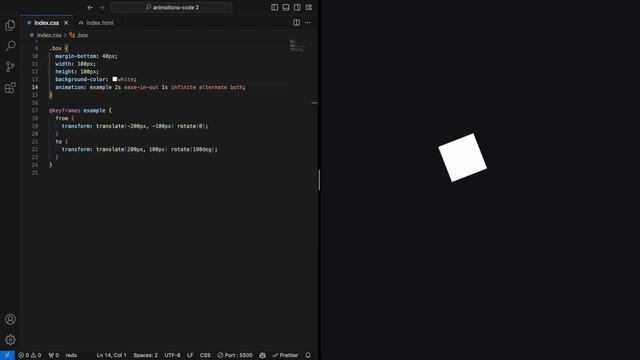Click the redo status bar entry

(71, 355)
